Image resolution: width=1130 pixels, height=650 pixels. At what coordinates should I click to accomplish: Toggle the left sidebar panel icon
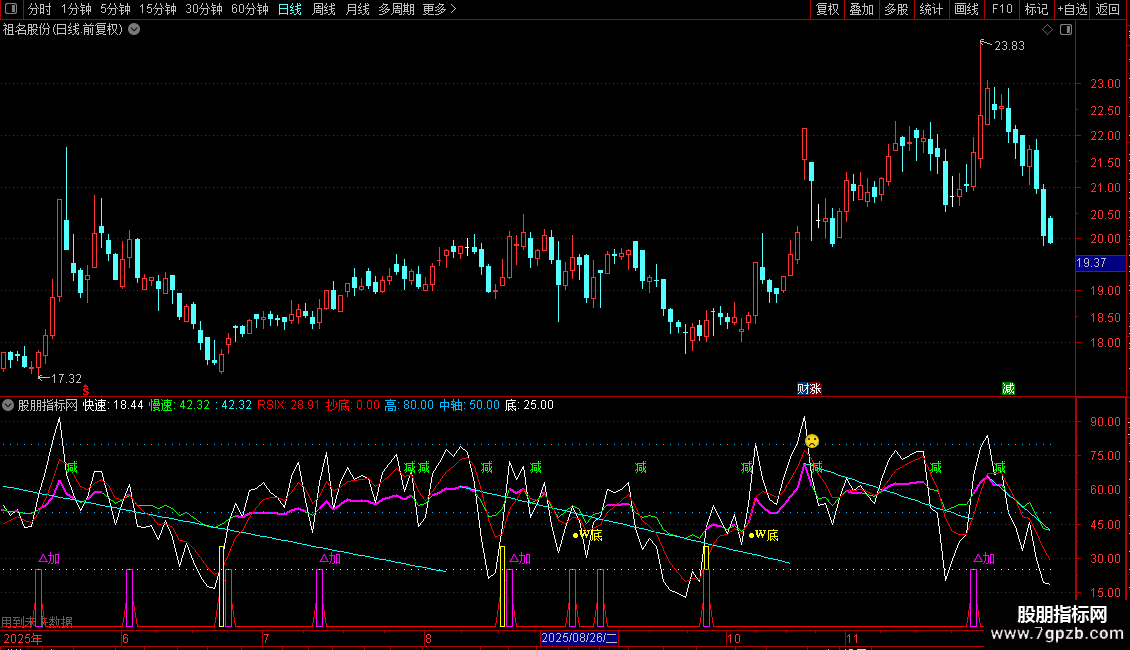[x=10, y=10]
